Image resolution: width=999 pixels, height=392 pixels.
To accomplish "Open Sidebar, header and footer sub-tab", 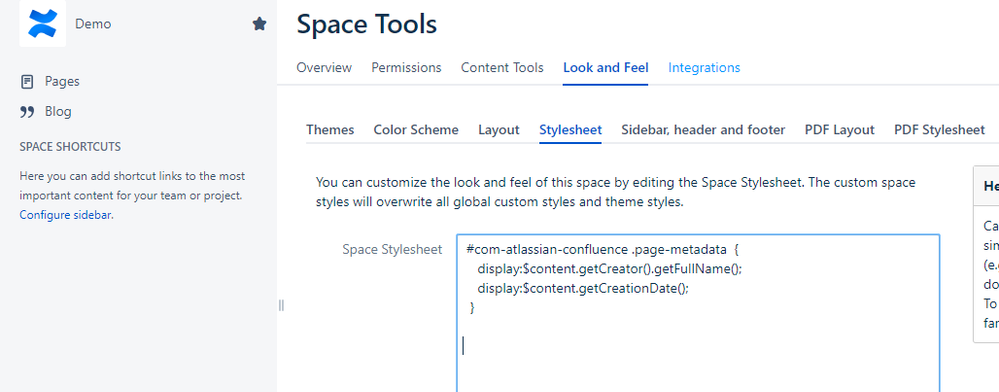I will click(x=703, y=130).
